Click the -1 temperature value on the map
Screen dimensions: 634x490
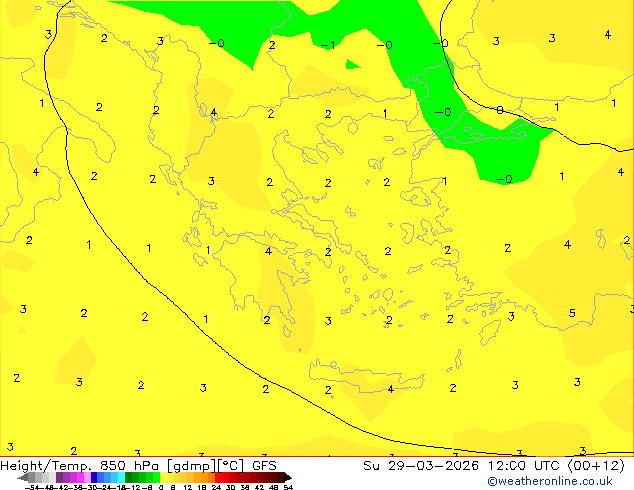point(328,45)
